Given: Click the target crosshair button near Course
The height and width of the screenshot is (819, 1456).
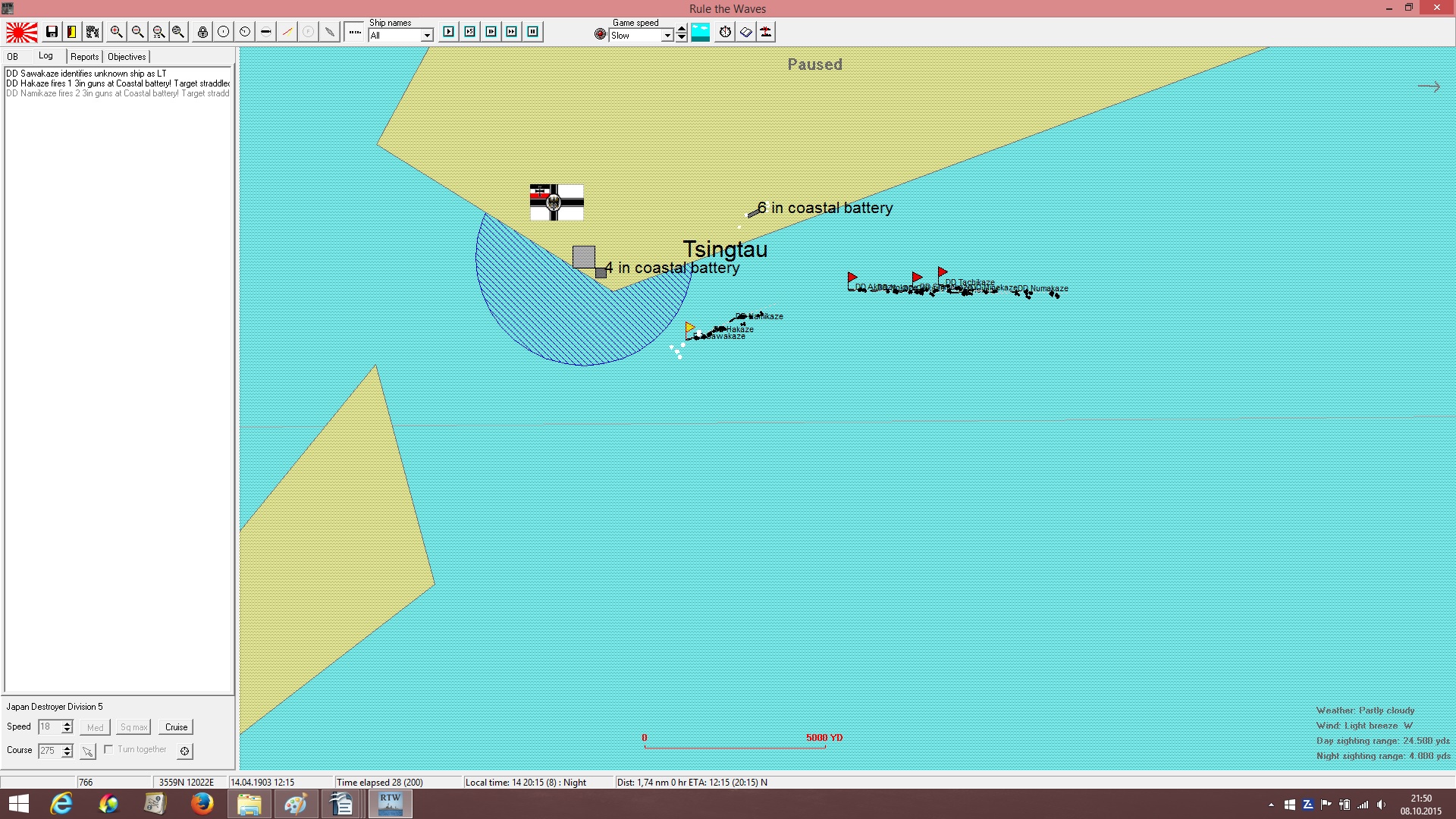Looking at the screenshot, I should click(x=184, y=751).
